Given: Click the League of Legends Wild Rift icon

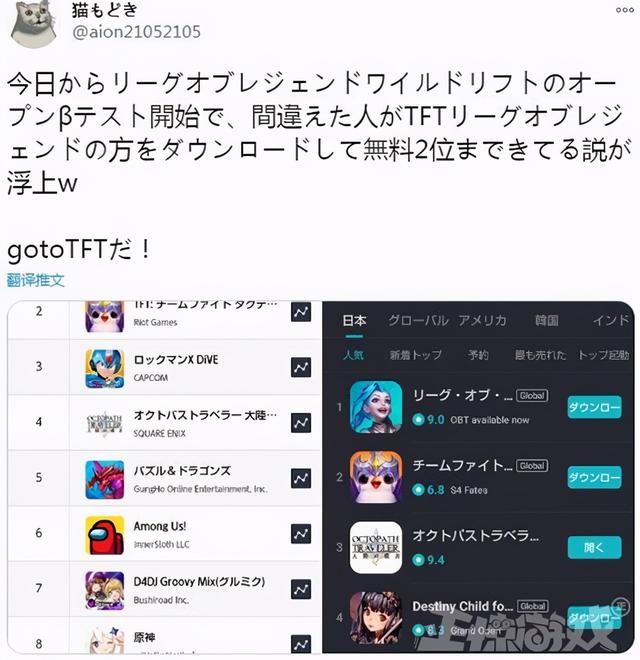Looking at the screenshot, I should (x=376, y=407).
